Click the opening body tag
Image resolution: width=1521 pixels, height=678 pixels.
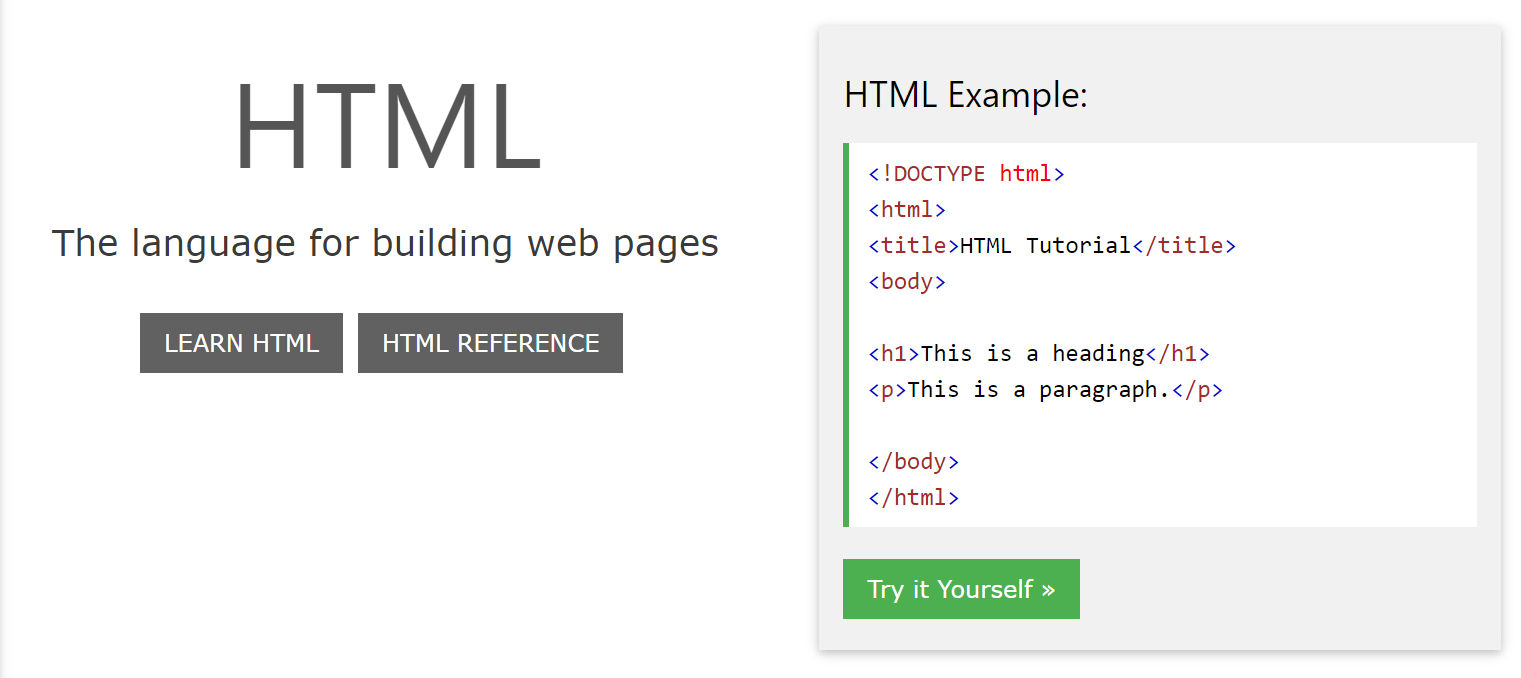[x=906, y=281]
